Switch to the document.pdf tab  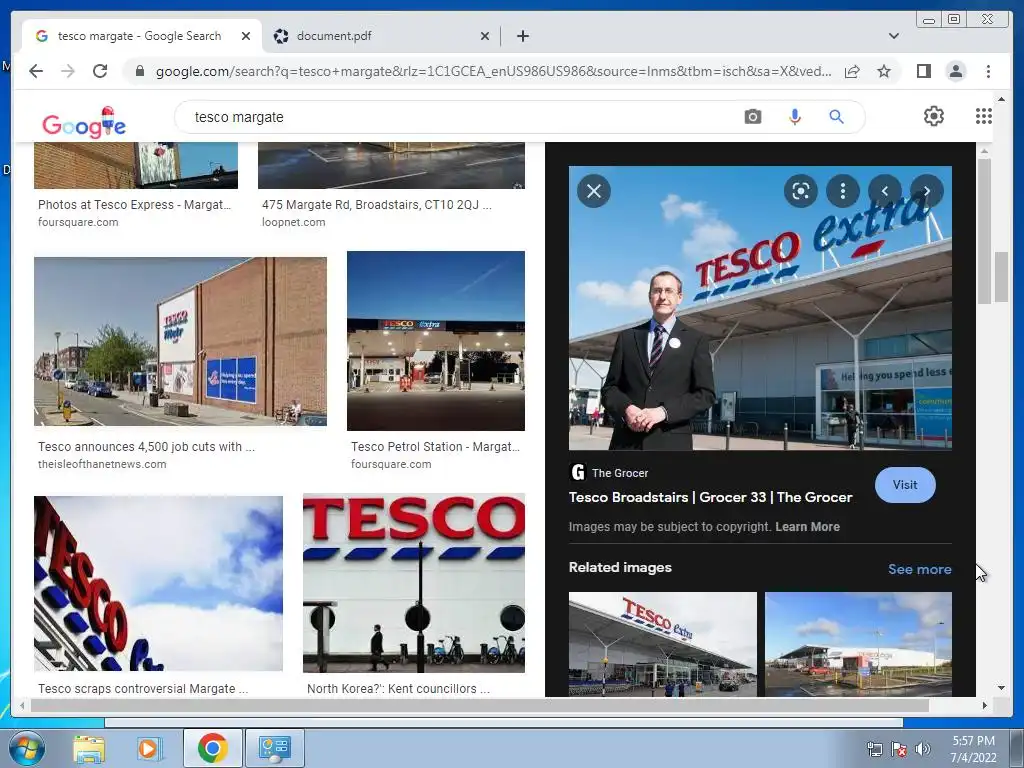click(x=381, y=36)
